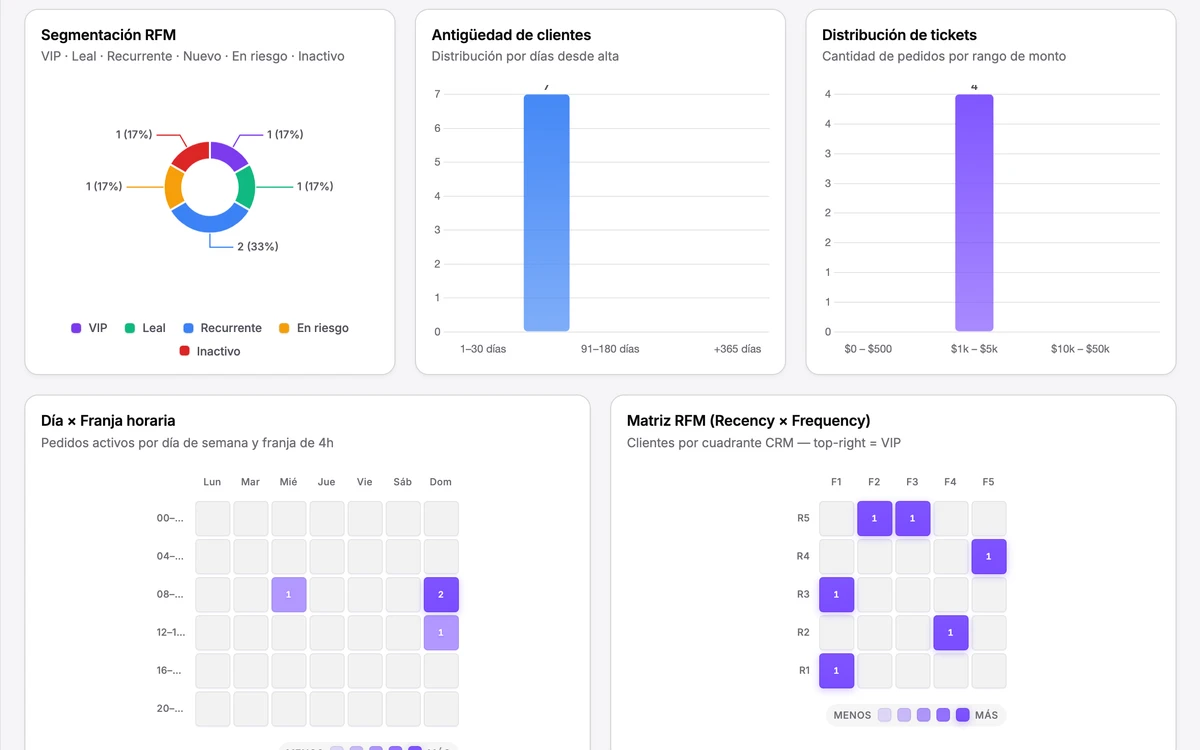Screen dimensions: 1200x750
Task: Click the blue bar in Antigüedad de clientes
Action: [547, 213]
